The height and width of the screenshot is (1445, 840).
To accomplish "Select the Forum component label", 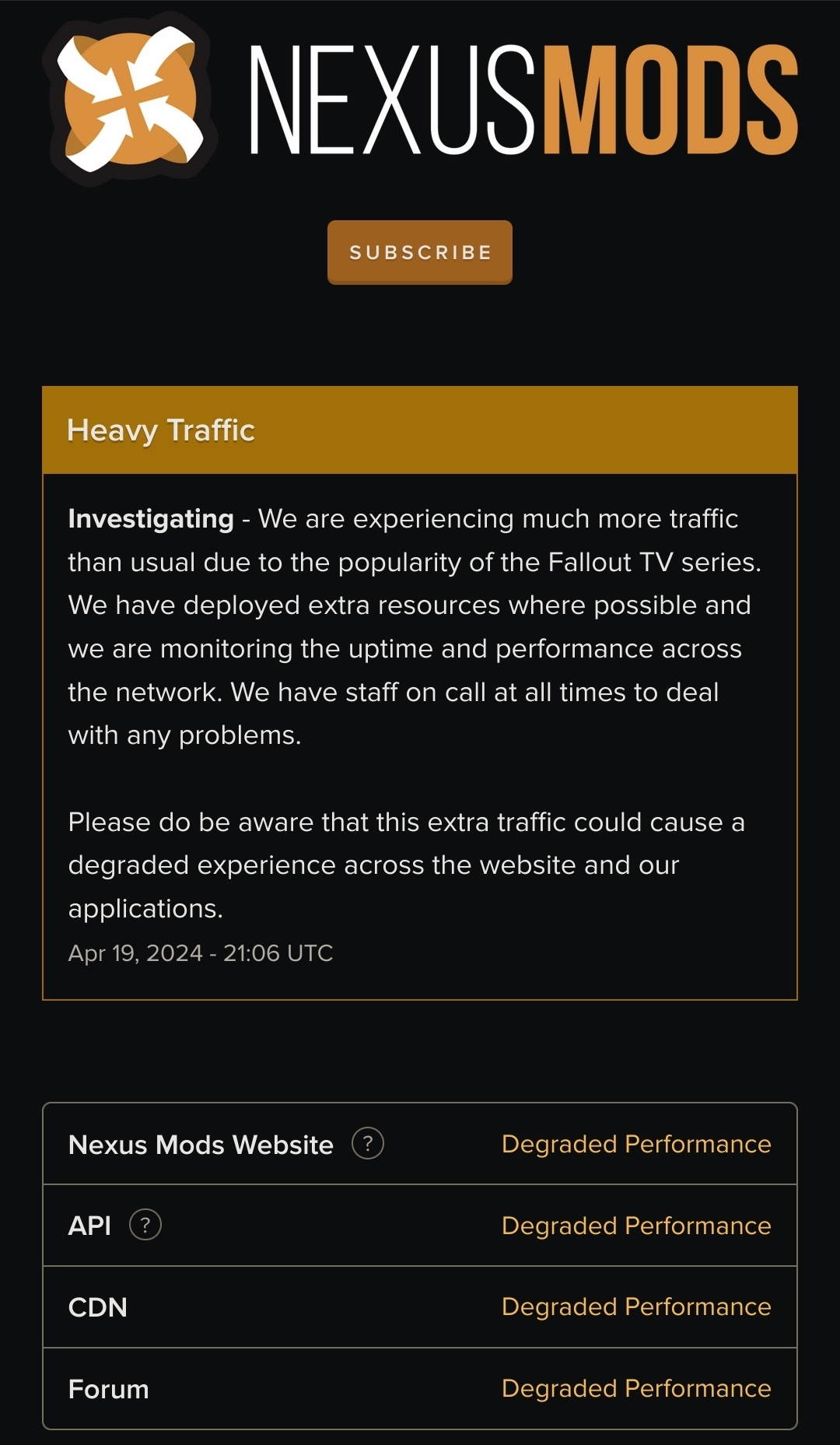I will 109,1389.
